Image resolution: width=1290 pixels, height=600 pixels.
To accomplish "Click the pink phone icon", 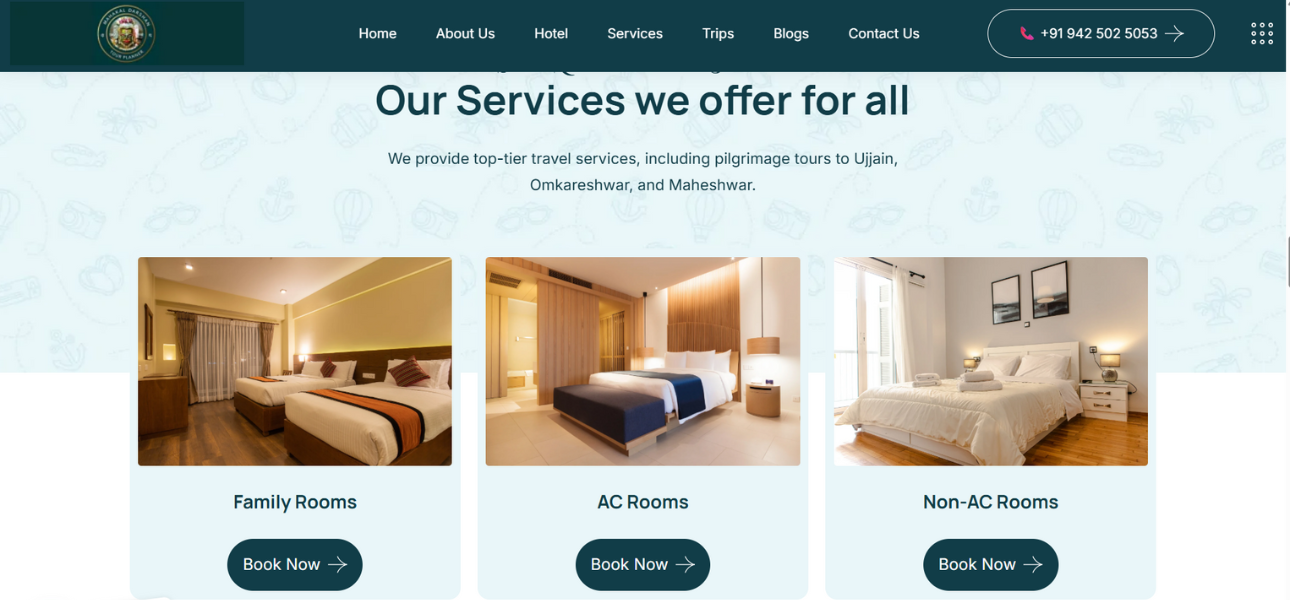I will point(1026,33).
